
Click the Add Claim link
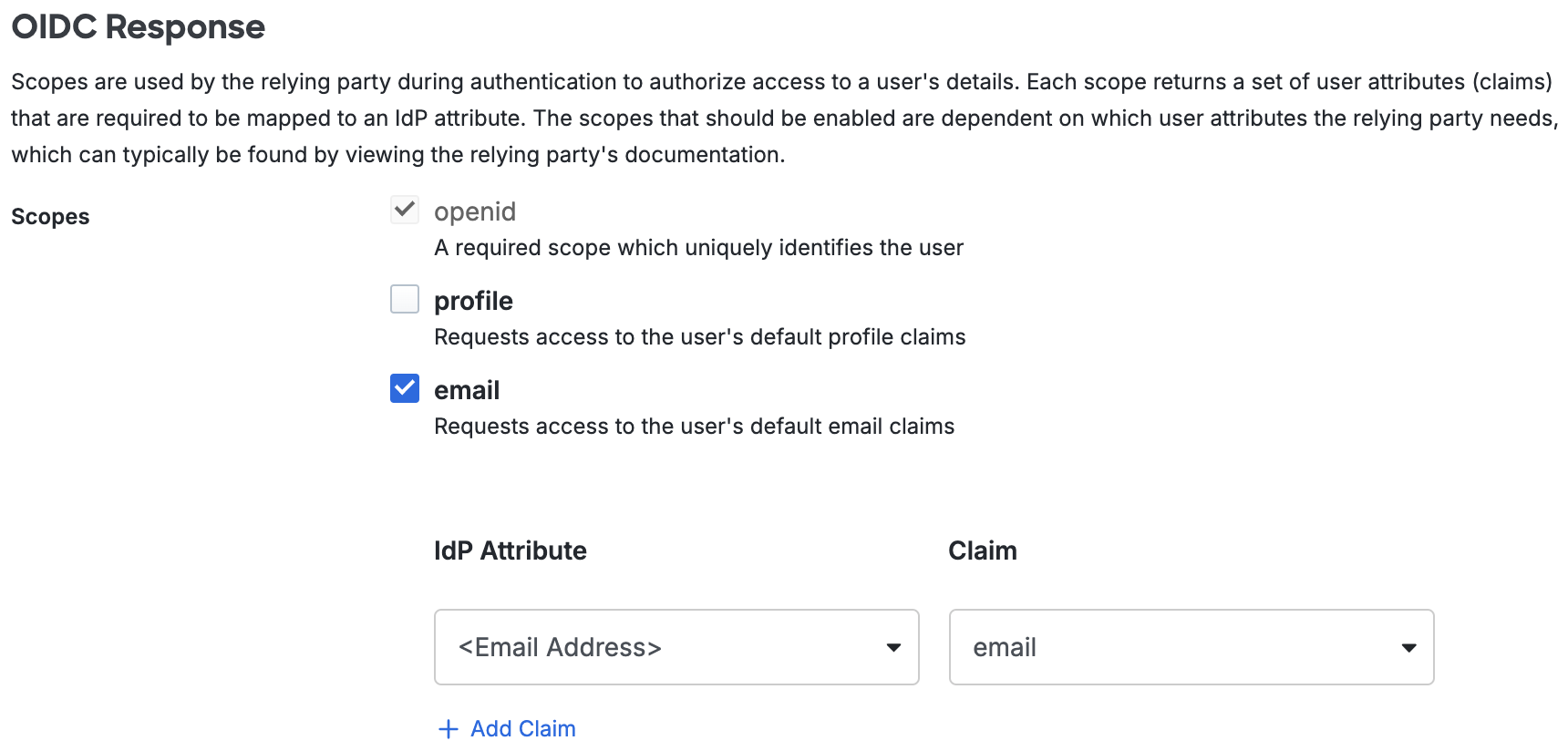point(522,729)
